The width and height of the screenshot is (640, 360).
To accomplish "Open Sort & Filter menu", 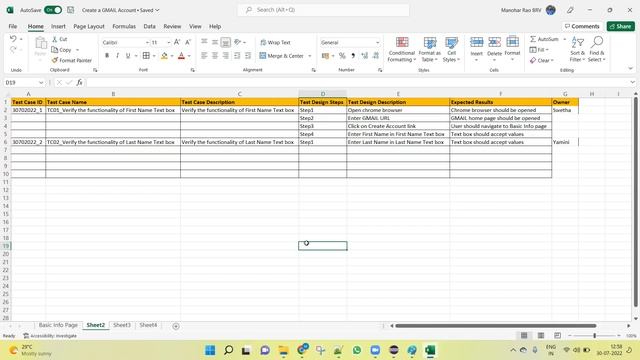I will pyautogui.click(x=578, y=49).
